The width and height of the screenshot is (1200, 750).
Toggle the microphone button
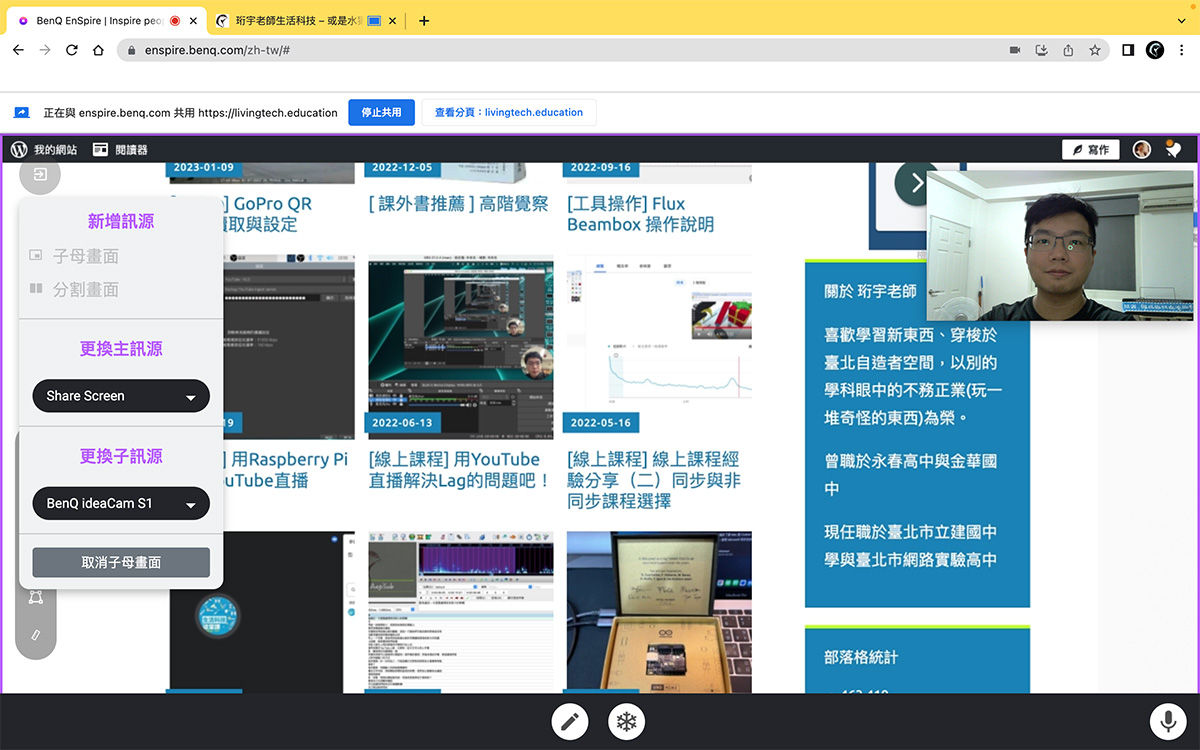(x=1167, y=722)
